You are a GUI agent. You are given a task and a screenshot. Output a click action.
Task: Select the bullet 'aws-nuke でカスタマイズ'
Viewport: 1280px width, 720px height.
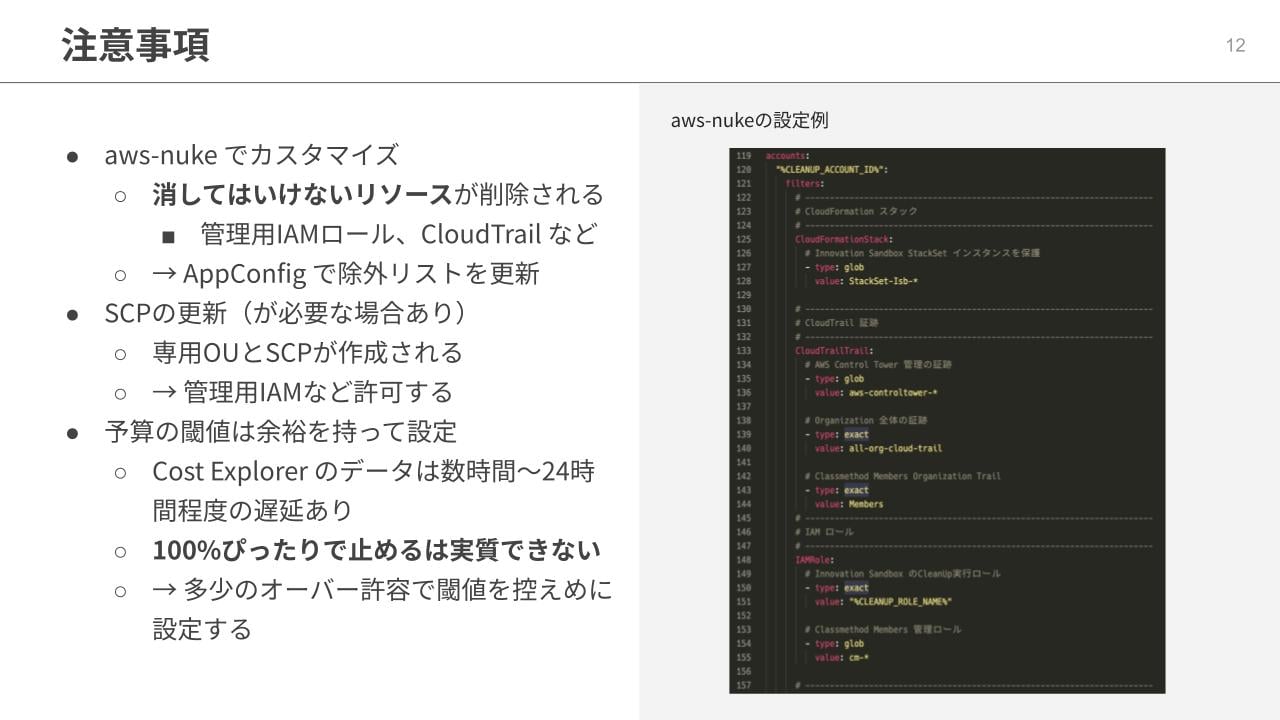click(x=251, y=154)
